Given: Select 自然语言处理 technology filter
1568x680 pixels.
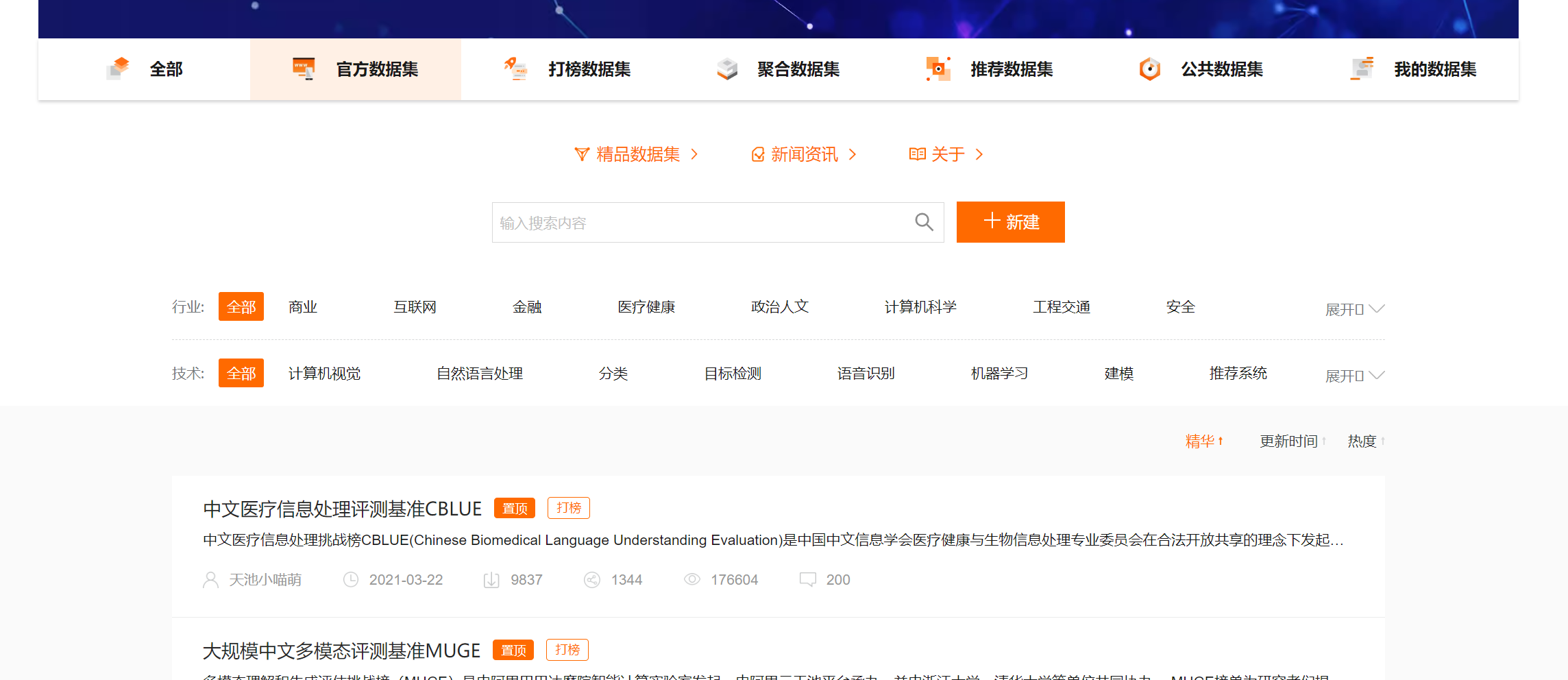Looking at the screenshot, I should [x=479, y=374].
